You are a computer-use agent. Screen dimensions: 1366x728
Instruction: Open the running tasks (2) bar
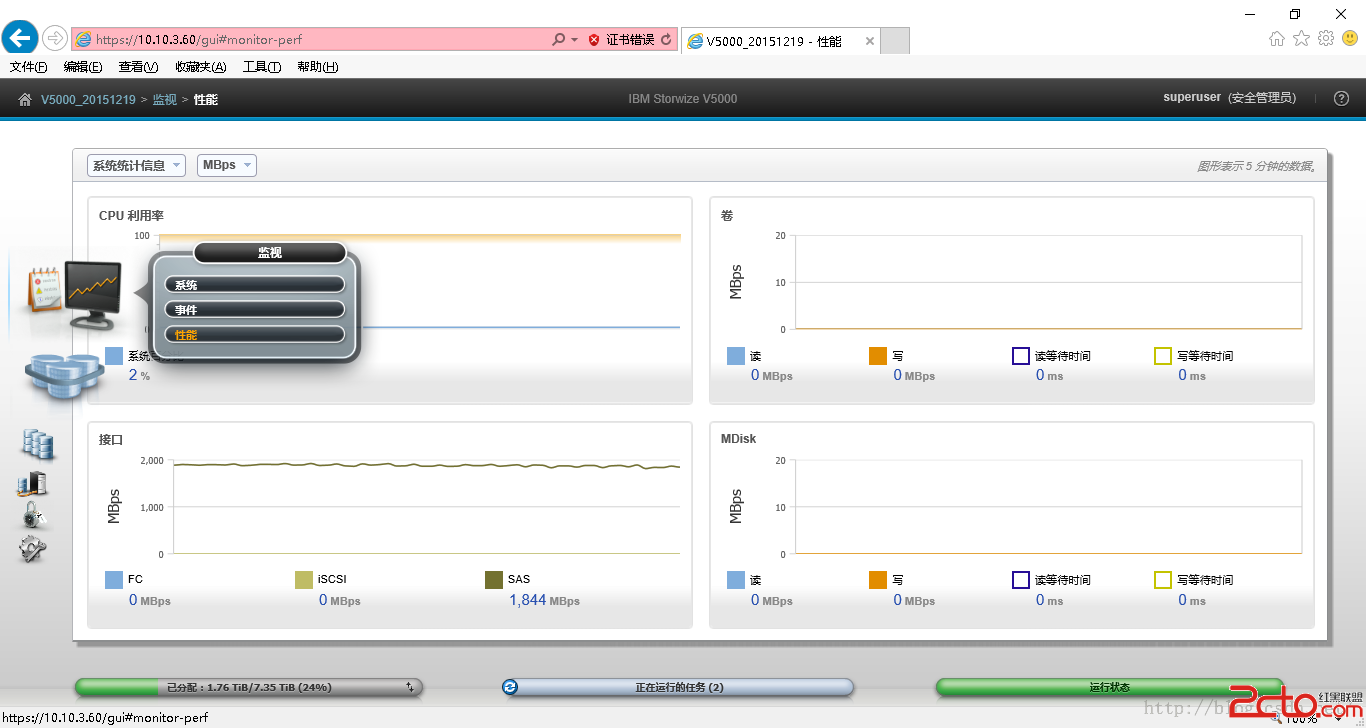(x=678, y=687)
